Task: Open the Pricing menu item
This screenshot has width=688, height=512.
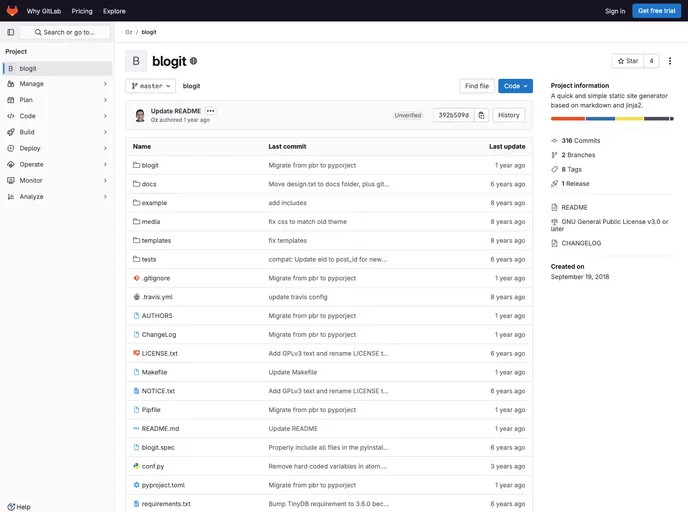Action: [82, 11]
